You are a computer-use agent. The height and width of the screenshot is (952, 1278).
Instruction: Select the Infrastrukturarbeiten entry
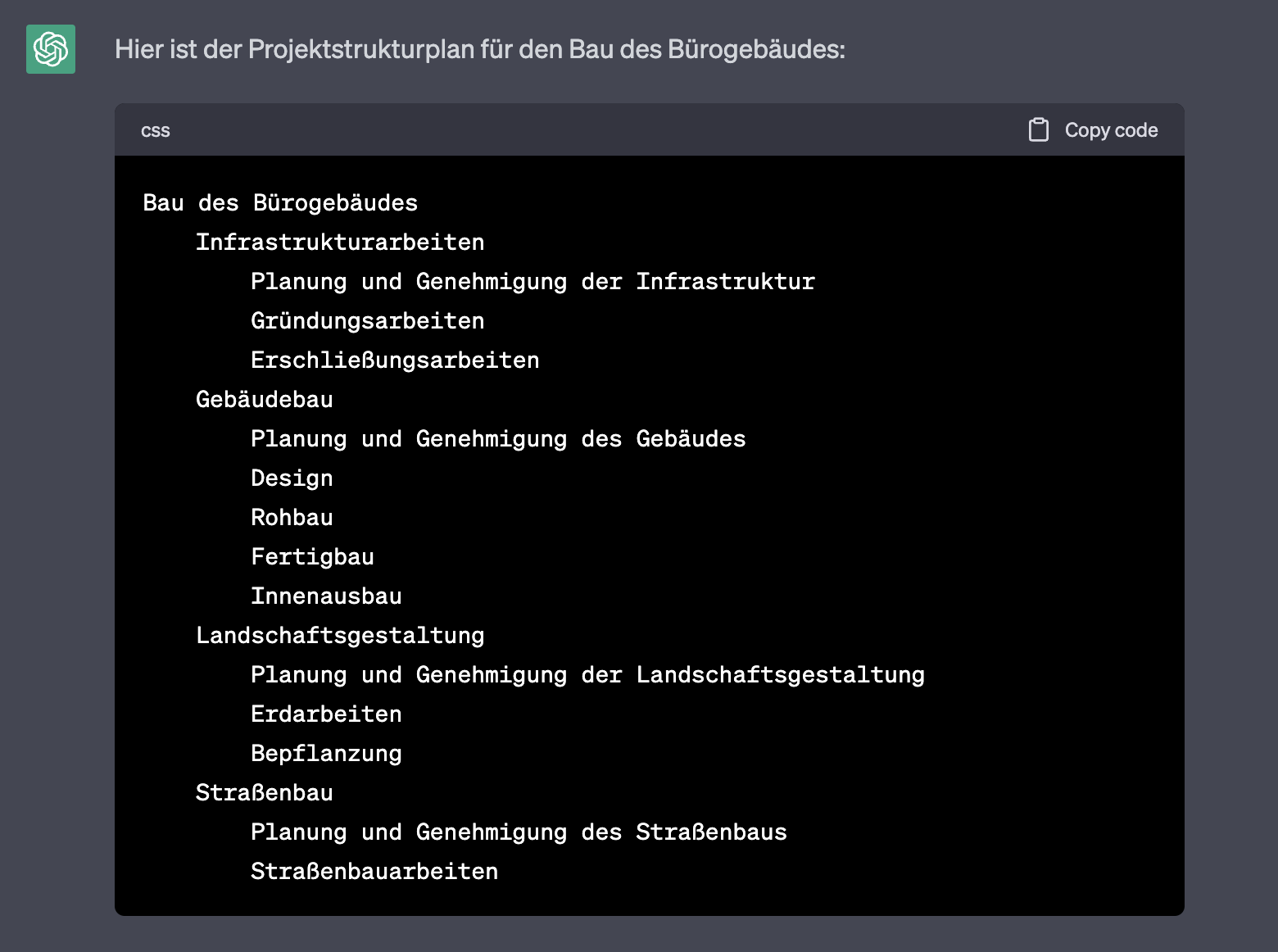(x=340, y=242)
